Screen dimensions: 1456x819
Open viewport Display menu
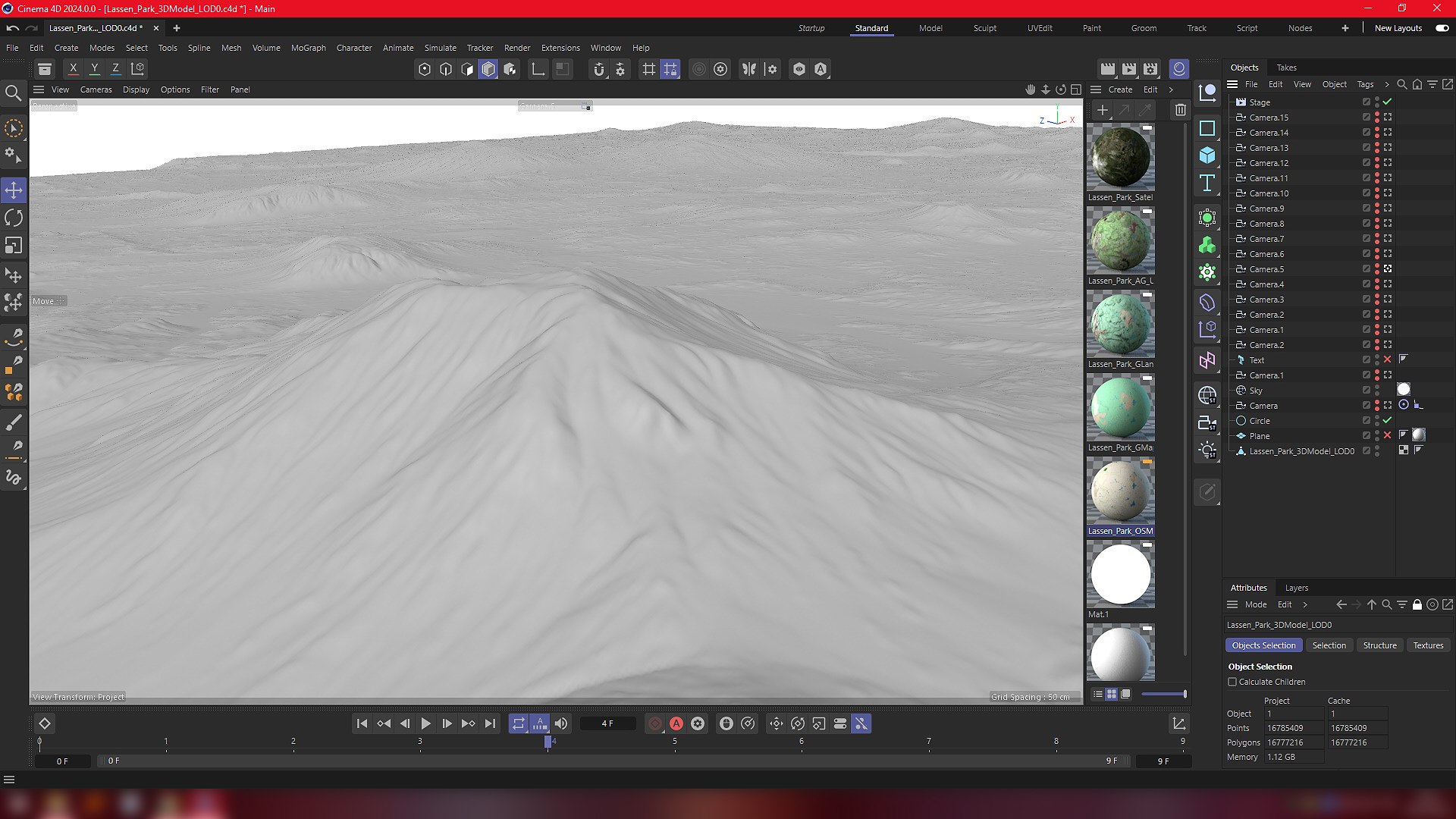[x=136, y=89]
